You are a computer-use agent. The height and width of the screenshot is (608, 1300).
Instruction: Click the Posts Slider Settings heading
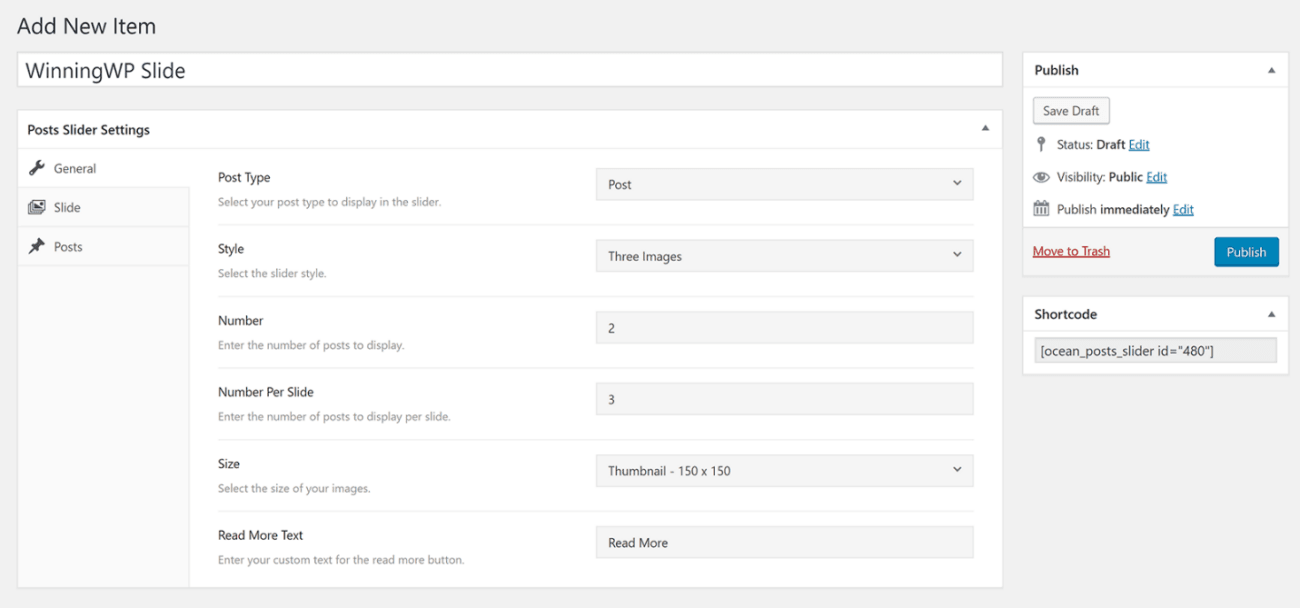point(89,129)
